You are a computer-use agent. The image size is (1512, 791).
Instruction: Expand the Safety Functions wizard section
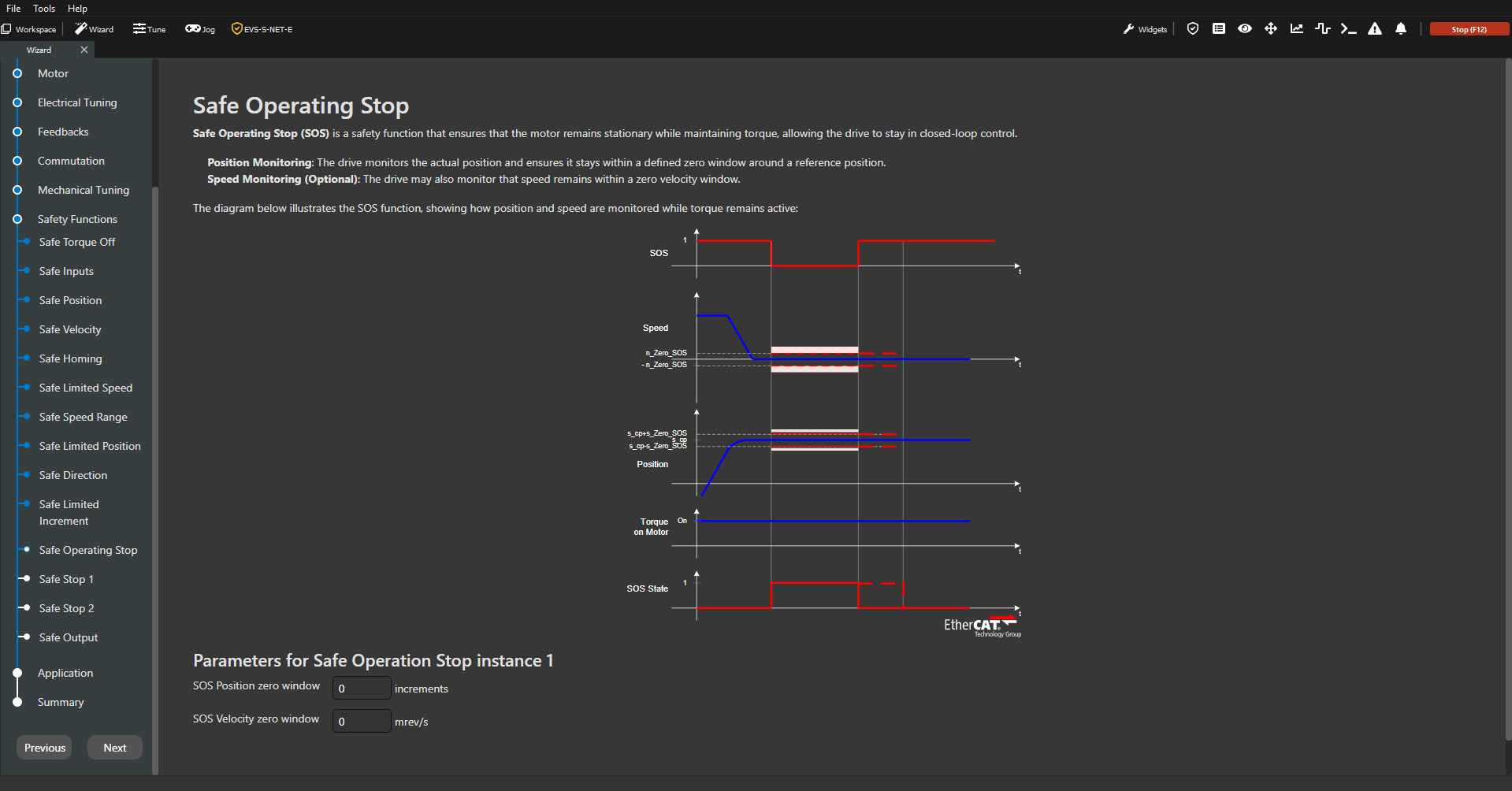click(77, 219)
